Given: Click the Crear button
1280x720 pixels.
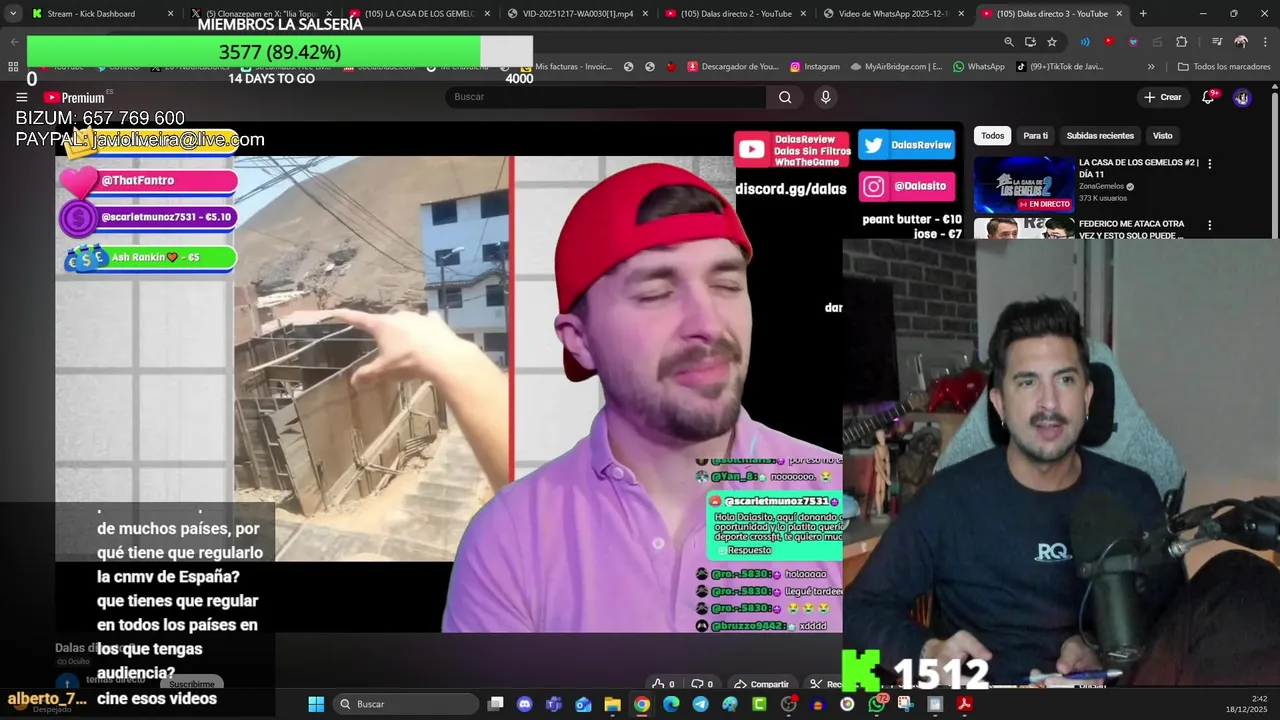Looking at the screenshot, I should (x=1163, y=97).
